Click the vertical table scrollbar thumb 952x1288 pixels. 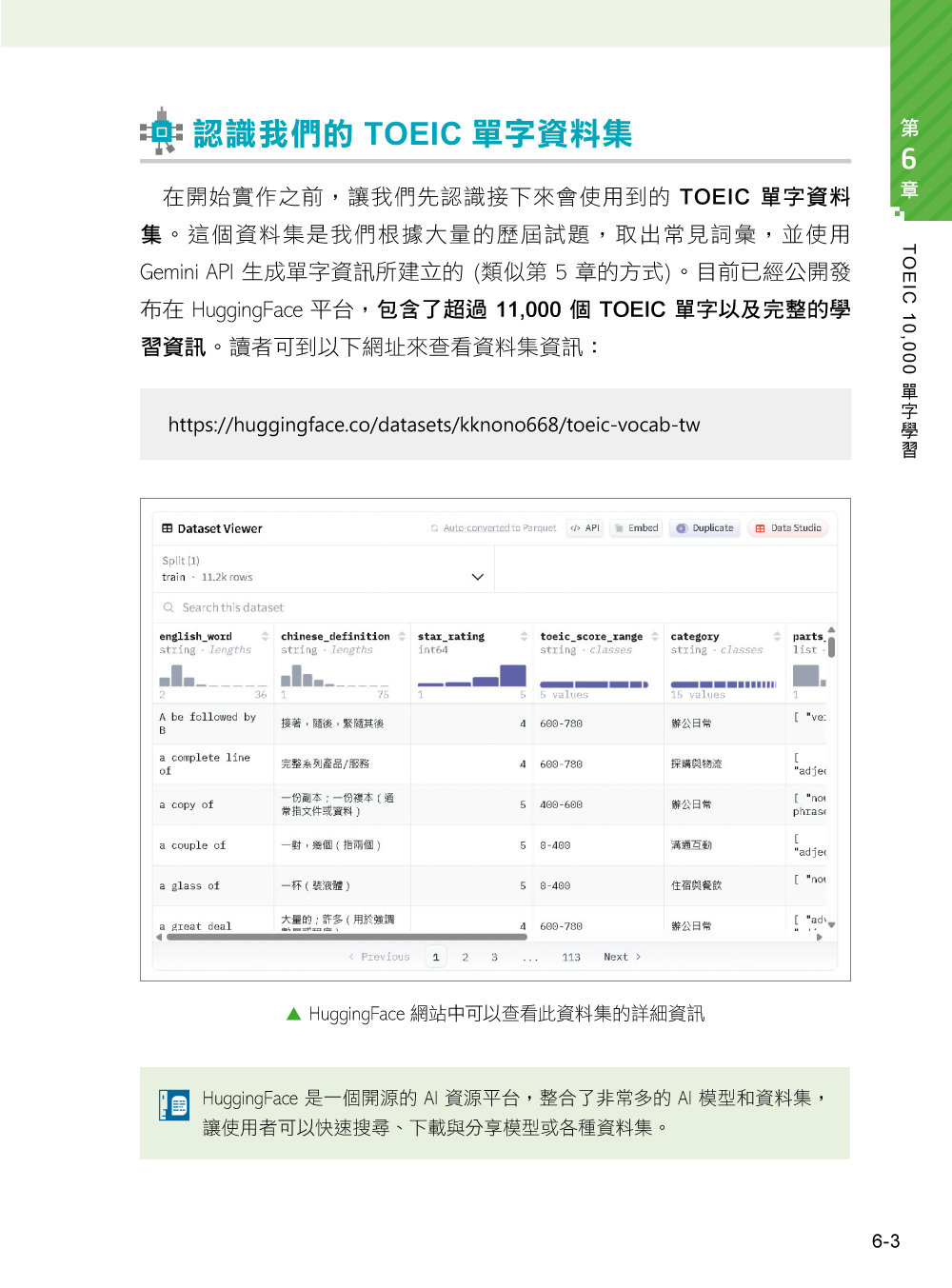coord(831,647)
